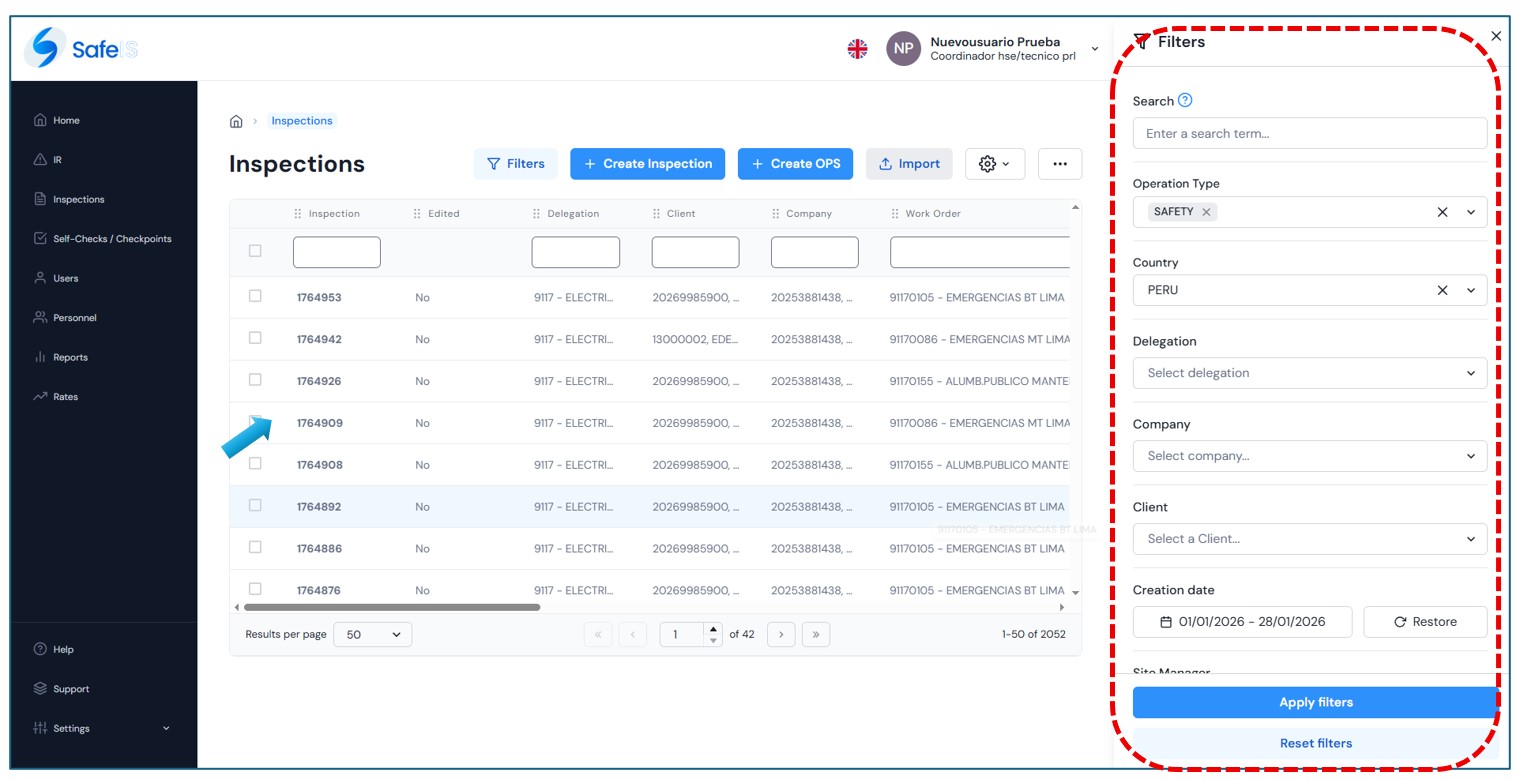Click the Search term input field
Image resolution: width=1522 pixels, height=780 pixels.
pyautogui.click(x=1309, y=133)
